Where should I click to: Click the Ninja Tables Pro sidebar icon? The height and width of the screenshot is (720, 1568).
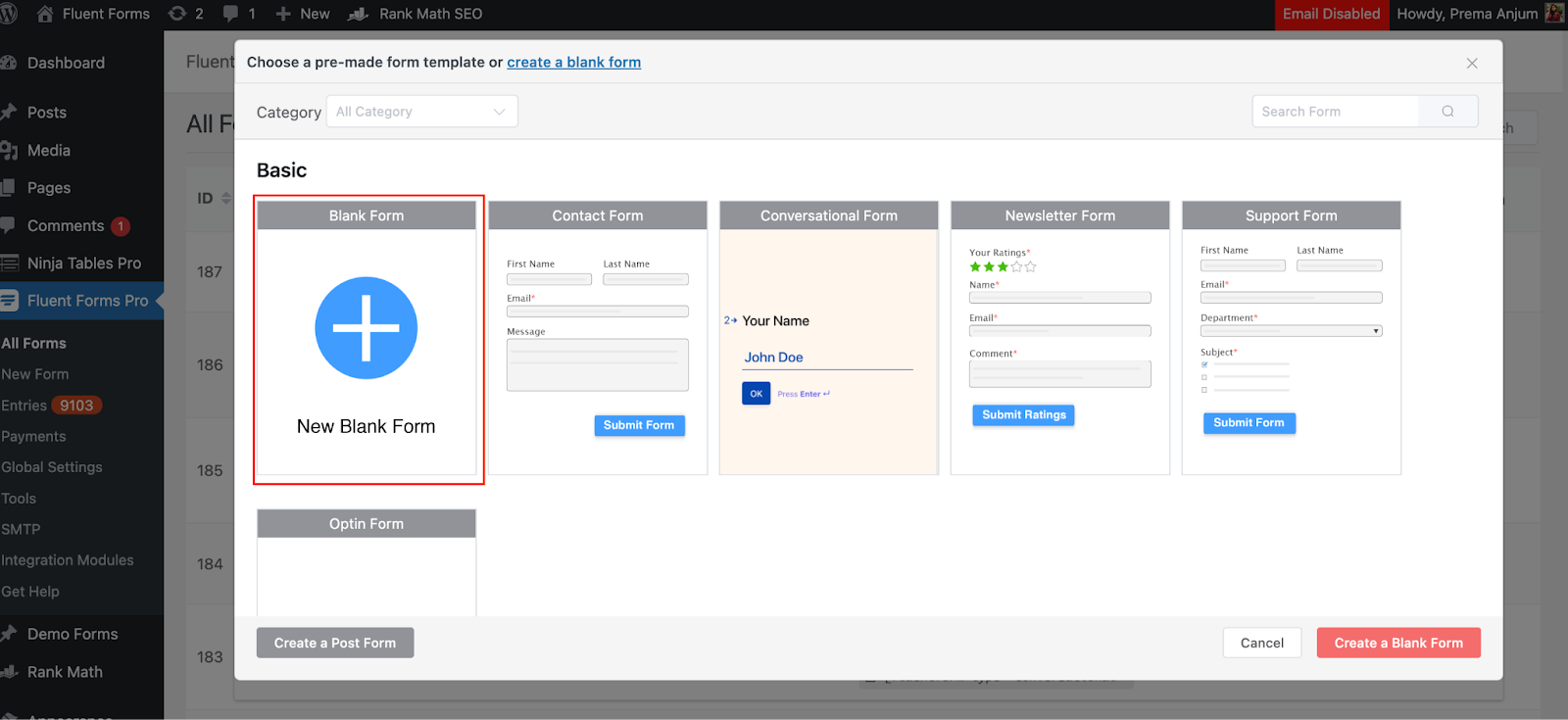pos(10,263)
